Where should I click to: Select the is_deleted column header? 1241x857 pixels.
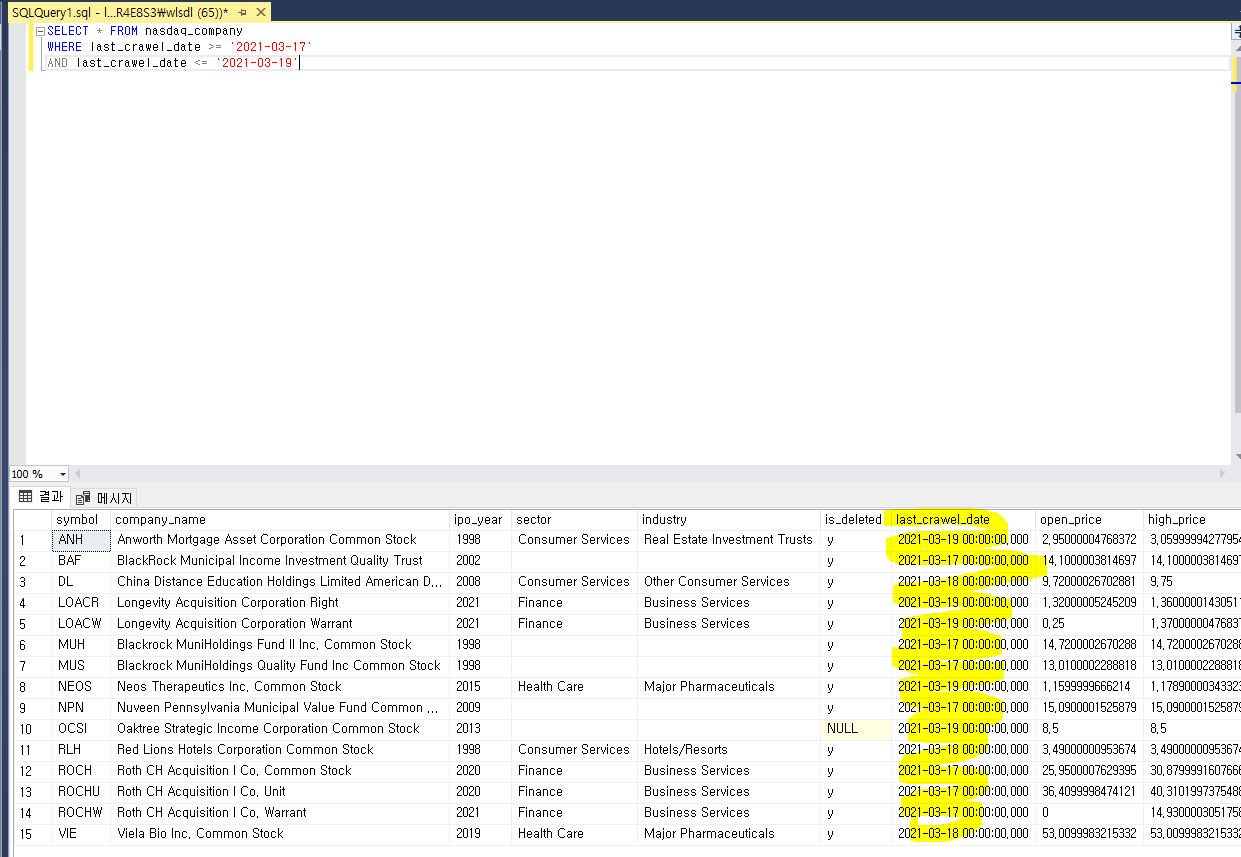click(855, 519)
